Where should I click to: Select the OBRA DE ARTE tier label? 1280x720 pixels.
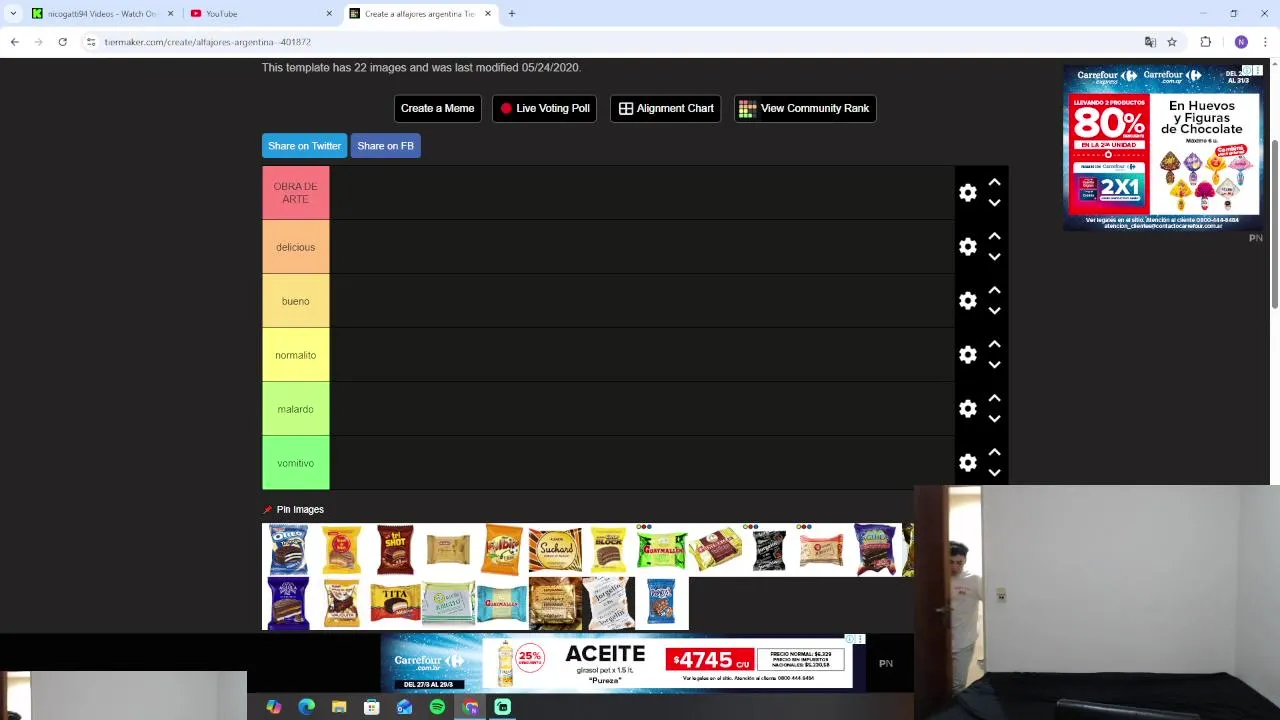[x=295, y=193]
